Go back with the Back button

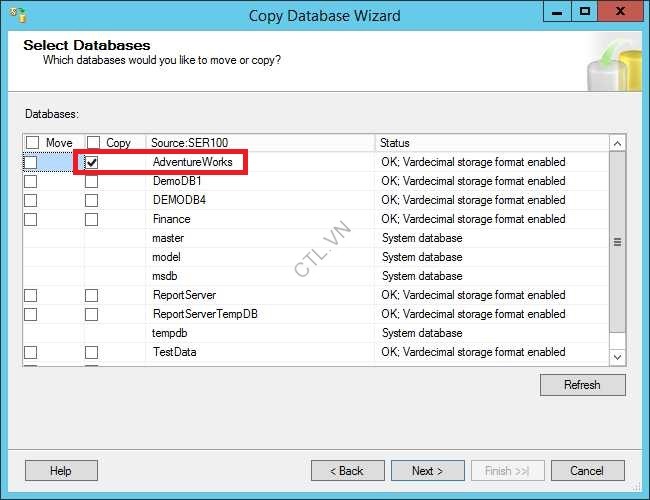347,471
